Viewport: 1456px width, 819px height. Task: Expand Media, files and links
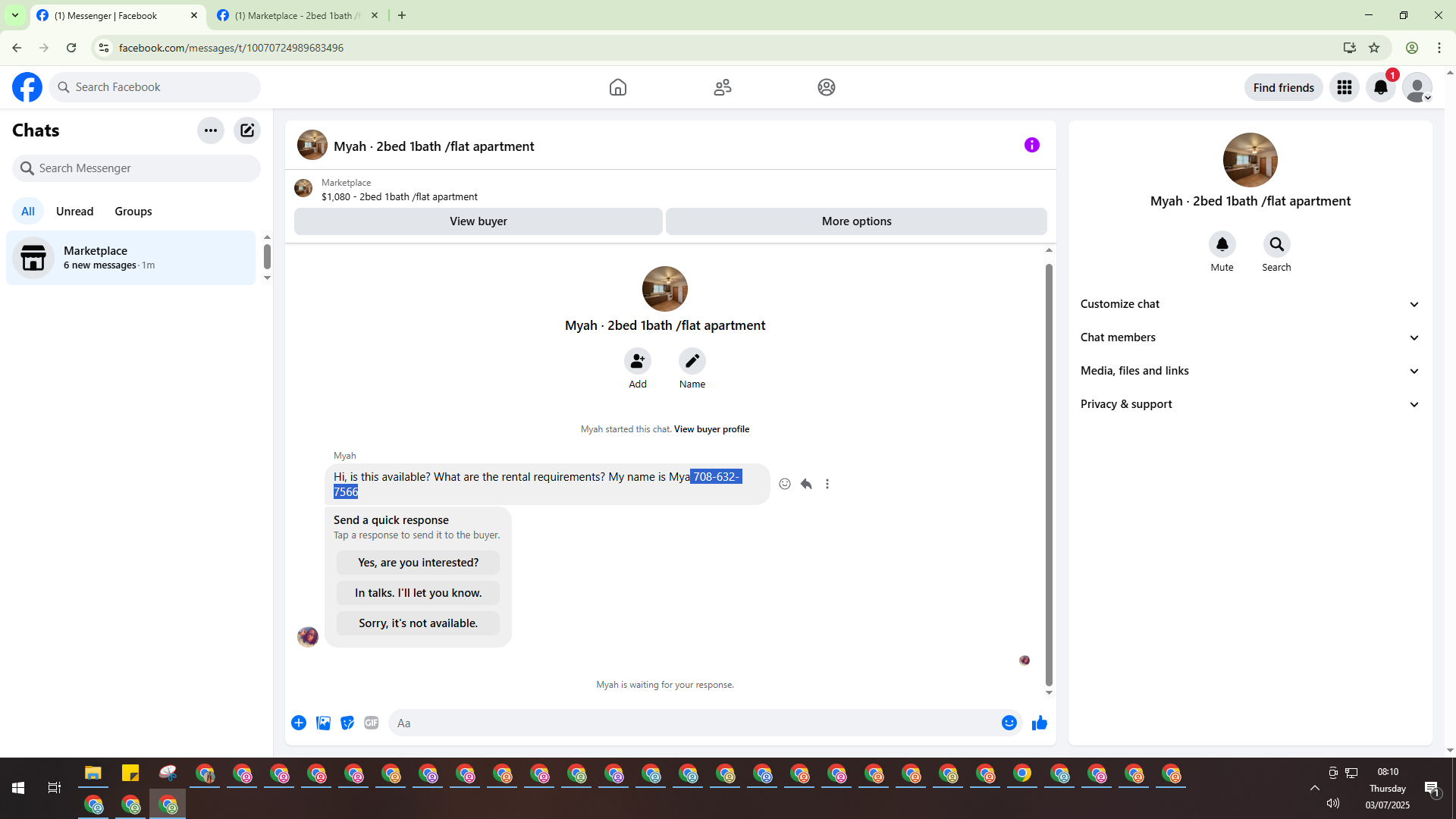coord(1249,371)
